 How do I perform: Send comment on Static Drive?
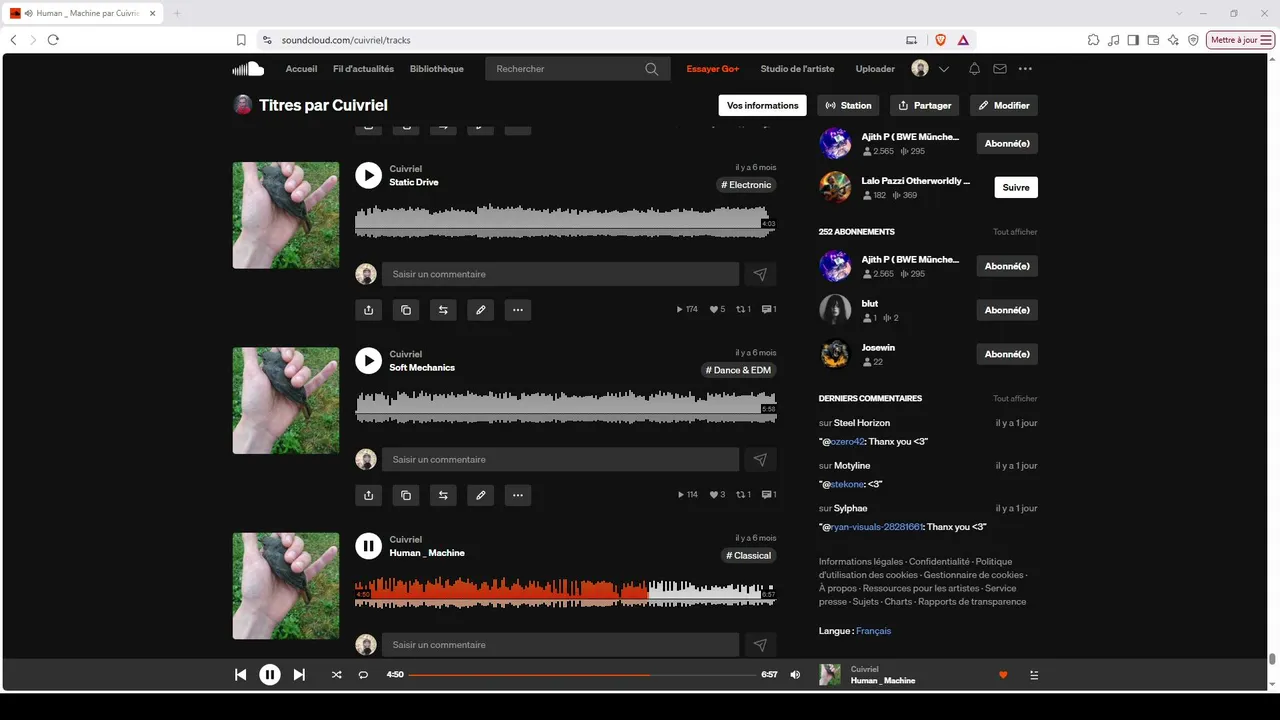[760, 274]
